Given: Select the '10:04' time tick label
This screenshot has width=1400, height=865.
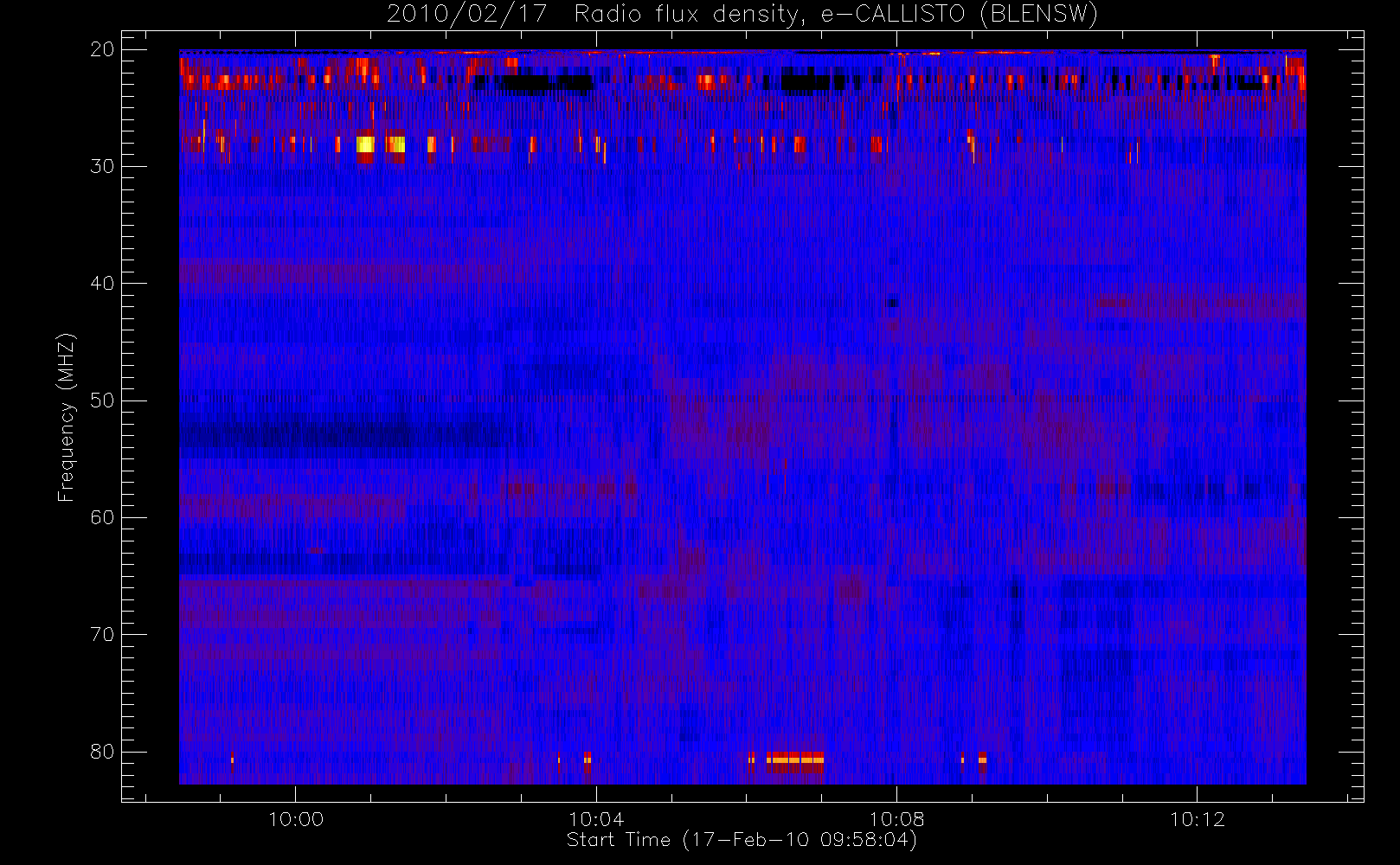Looking at the screenshot, I should coord(596,818).
